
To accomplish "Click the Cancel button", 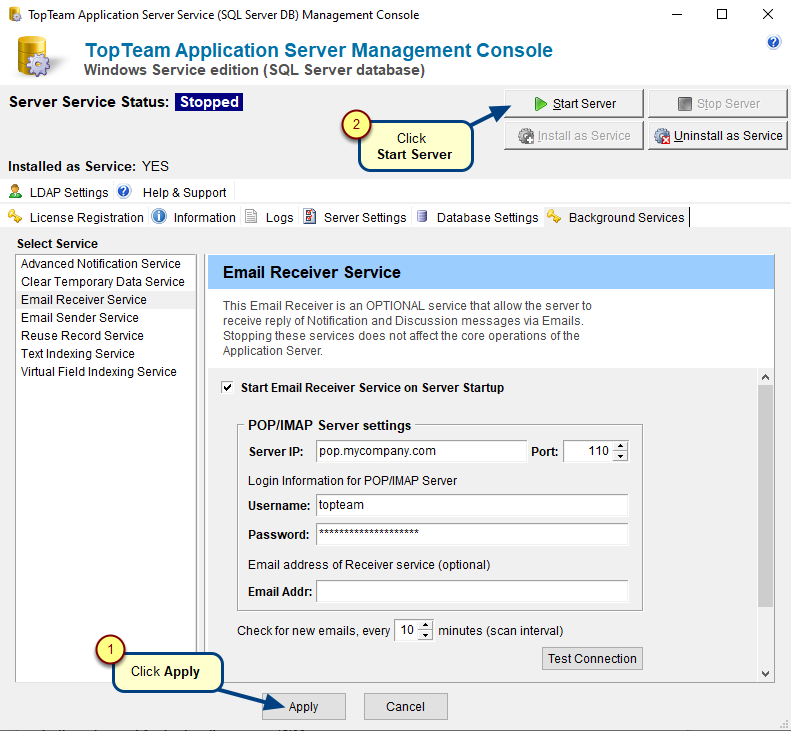I will (406, 706).
